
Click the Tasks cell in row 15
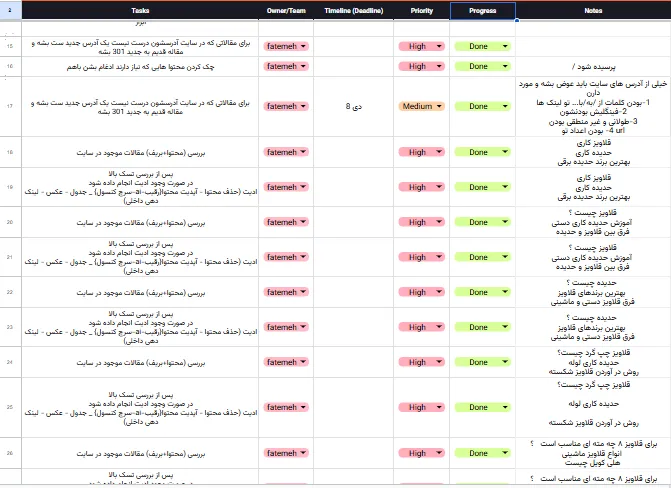(140, 47)
